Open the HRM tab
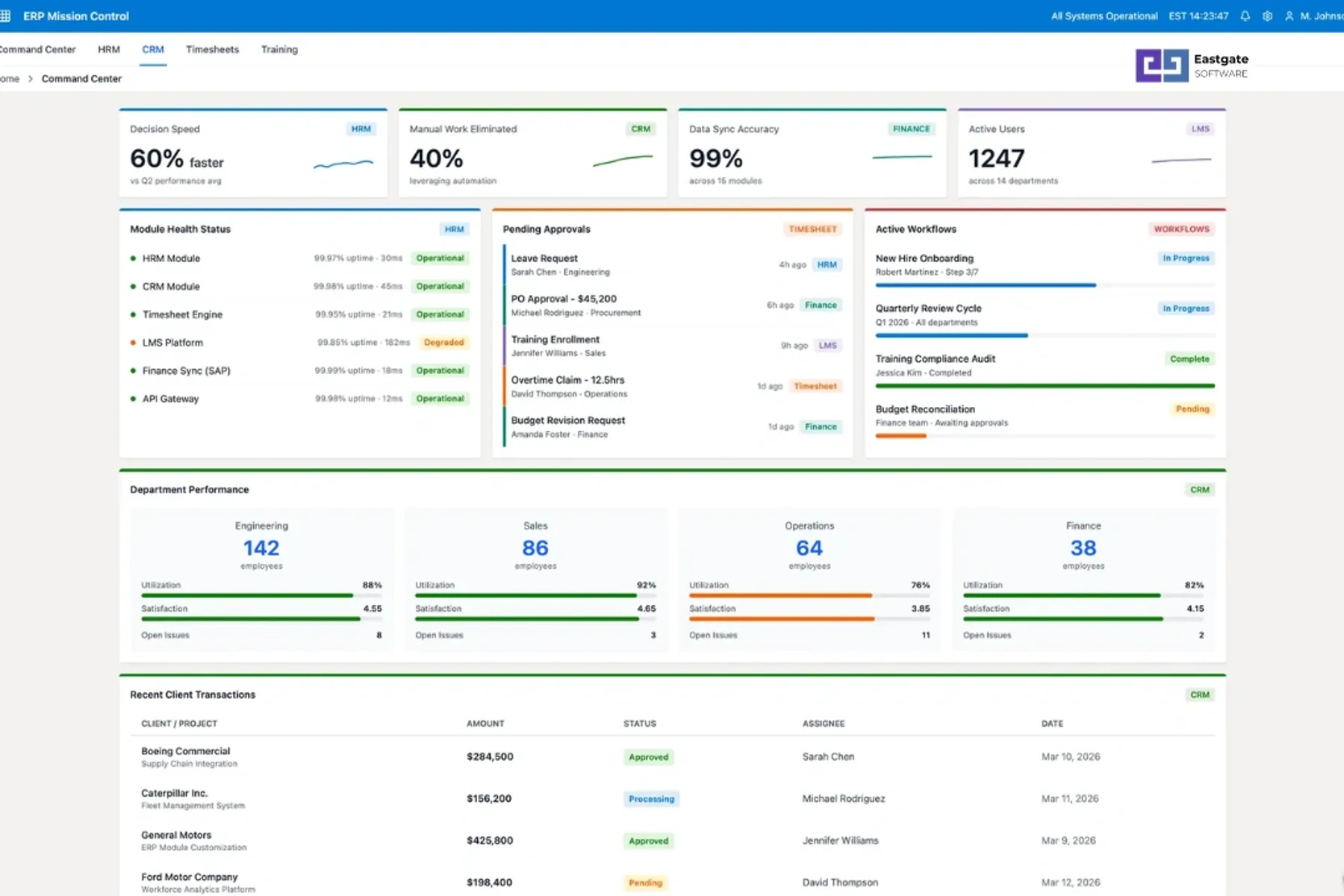This screenshot has height=896, width=1344. pos(109,49)
